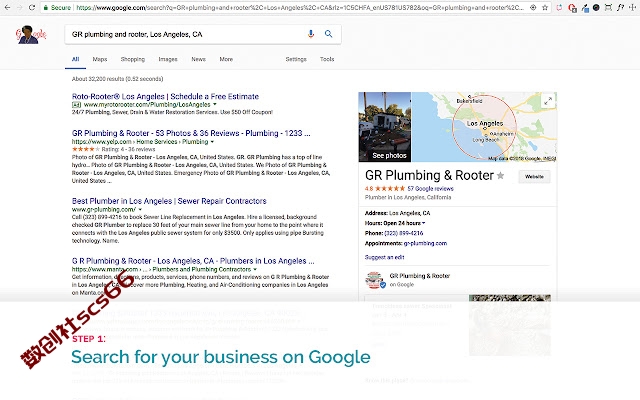Save GR Plumbing & Rooter with gray star

click(x=500, y=176)
